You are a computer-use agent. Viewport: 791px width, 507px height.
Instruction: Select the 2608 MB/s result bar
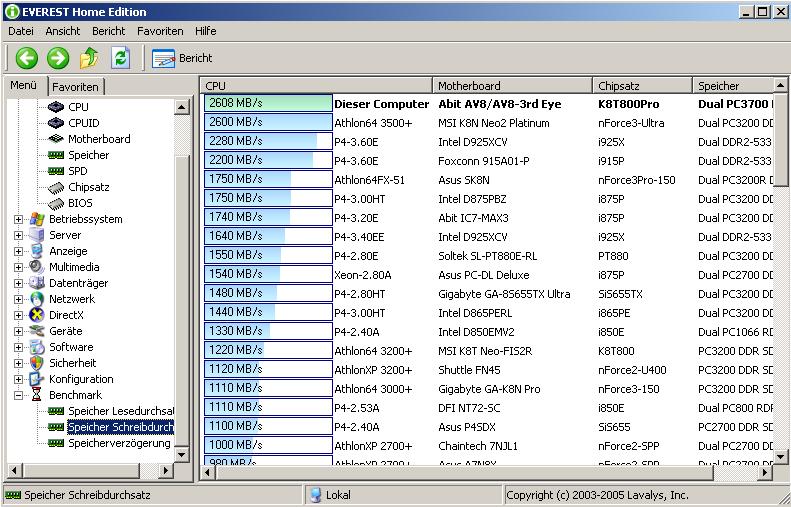[268, 103]
